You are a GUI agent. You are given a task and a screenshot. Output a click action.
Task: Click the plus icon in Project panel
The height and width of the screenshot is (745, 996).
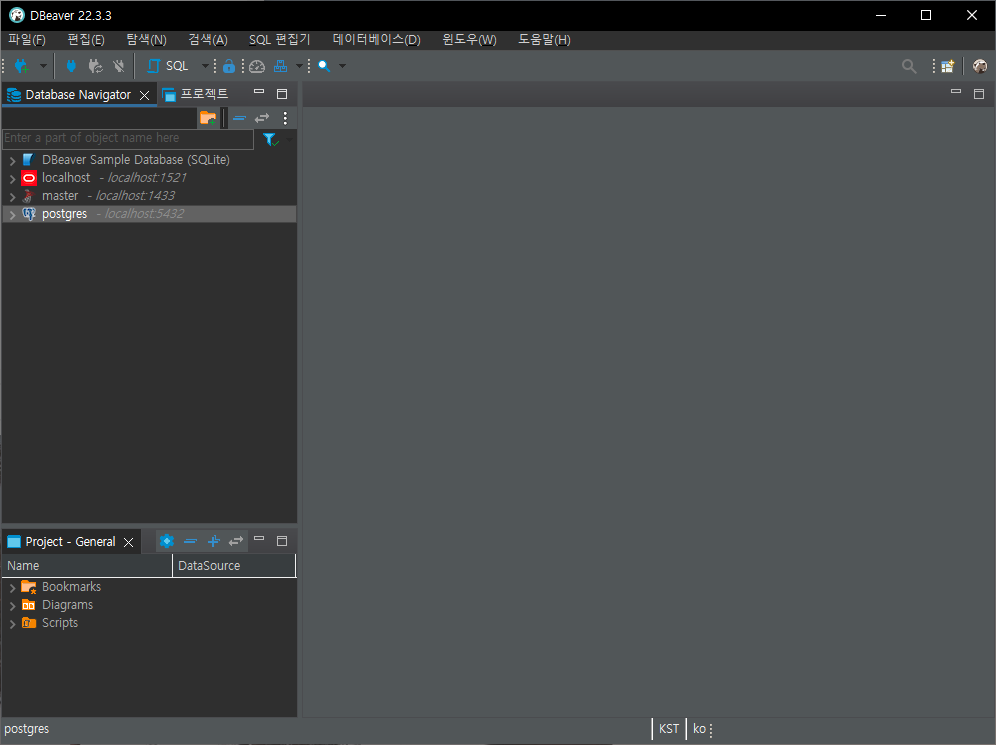pos(213,541)
